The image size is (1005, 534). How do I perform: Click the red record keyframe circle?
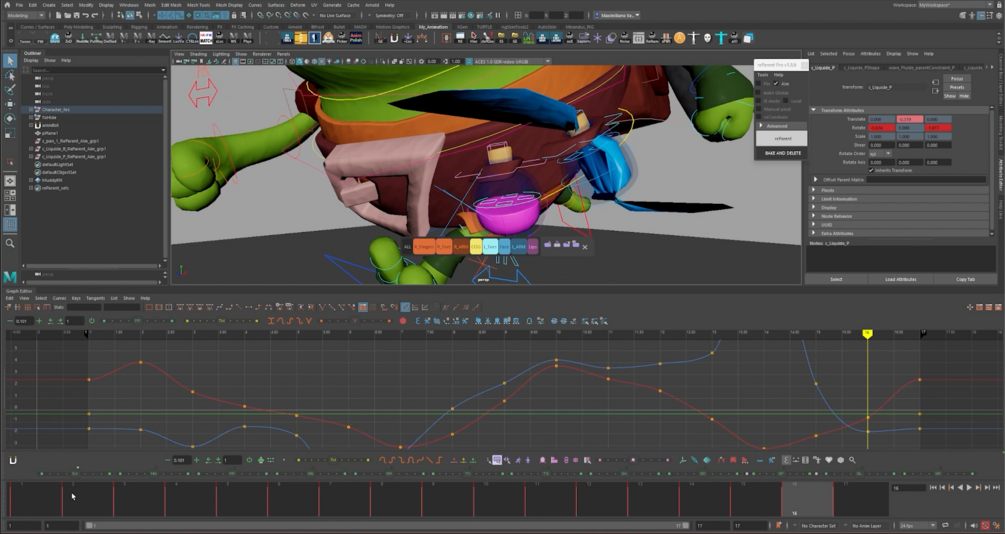click(x=403, y=321)
